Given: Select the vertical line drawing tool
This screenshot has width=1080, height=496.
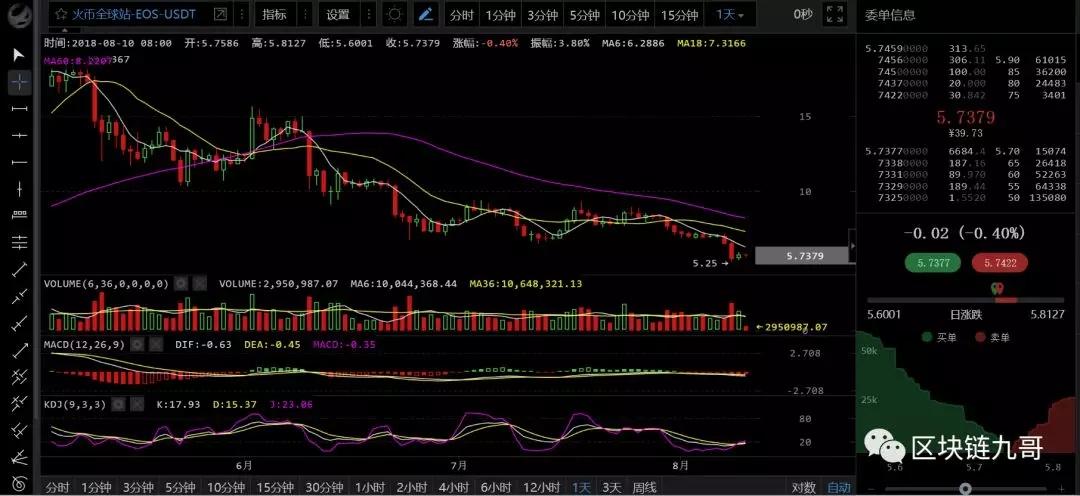Looking at the screenshot, I should pyautogui.click(x=19, y=188).
